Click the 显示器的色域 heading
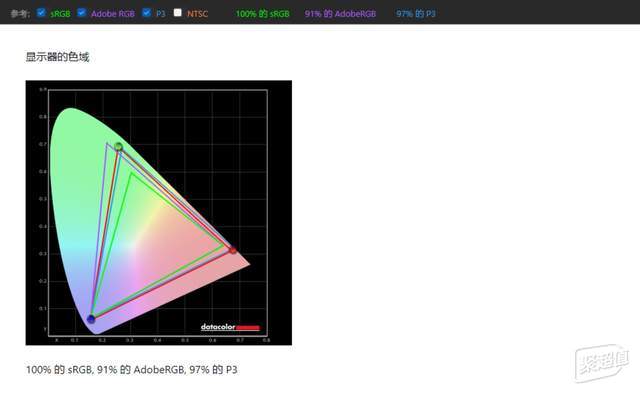The image size is (640, 394). point(57,57)
